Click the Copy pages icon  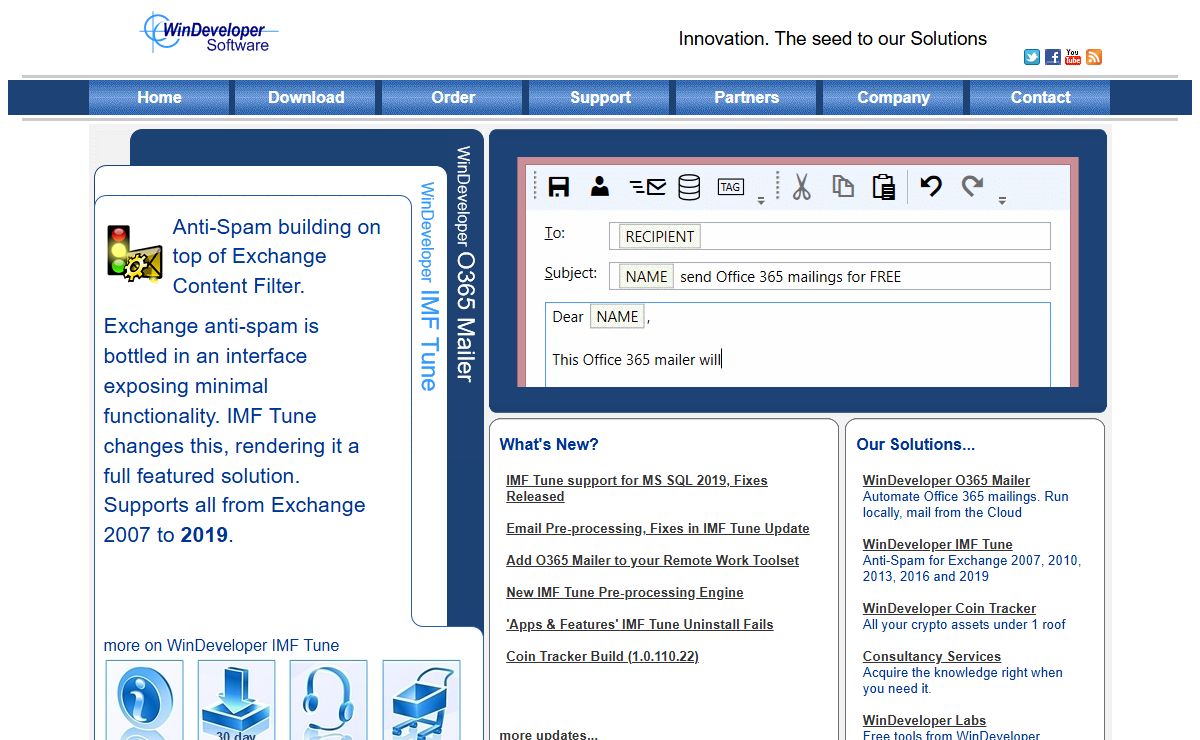coord(843,186)
